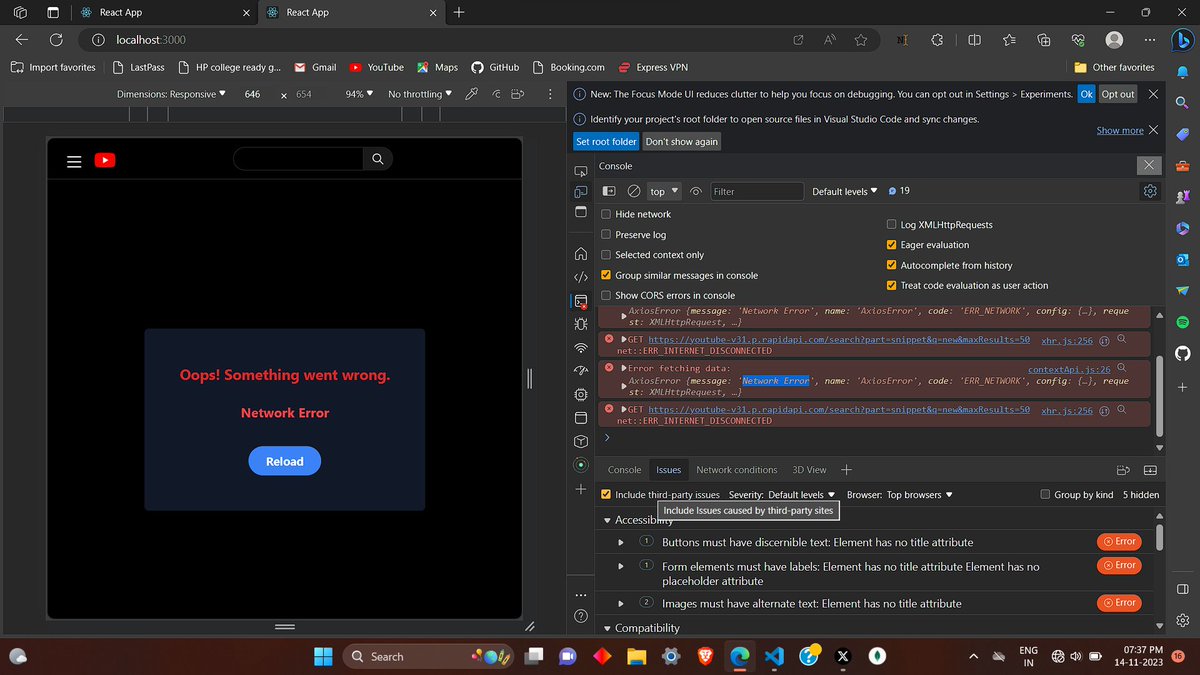Image resolution: width=1200 pixels, height=675 pixels.
Task: Check Selected context only
Action: pyautogui.click(x=606, y=255)
